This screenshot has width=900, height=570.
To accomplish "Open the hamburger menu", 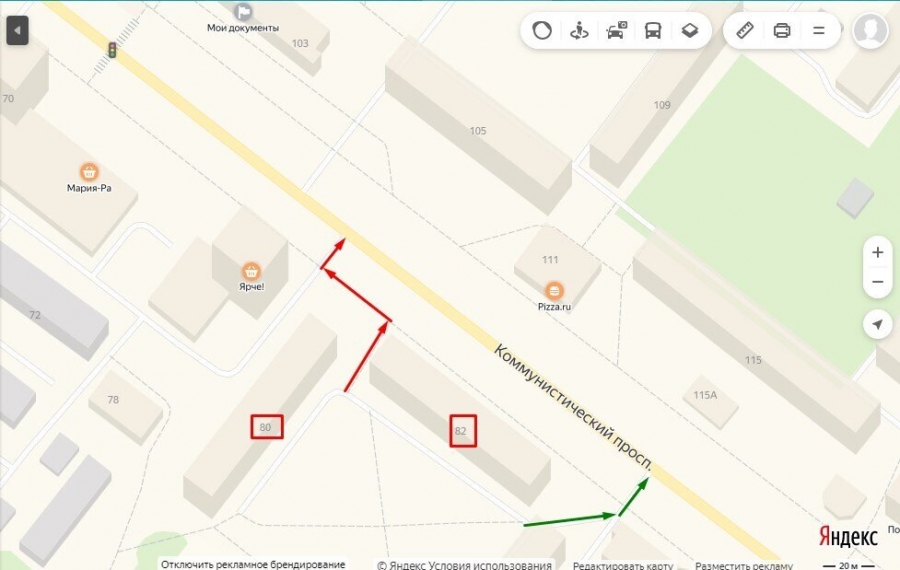I will 819,30.
